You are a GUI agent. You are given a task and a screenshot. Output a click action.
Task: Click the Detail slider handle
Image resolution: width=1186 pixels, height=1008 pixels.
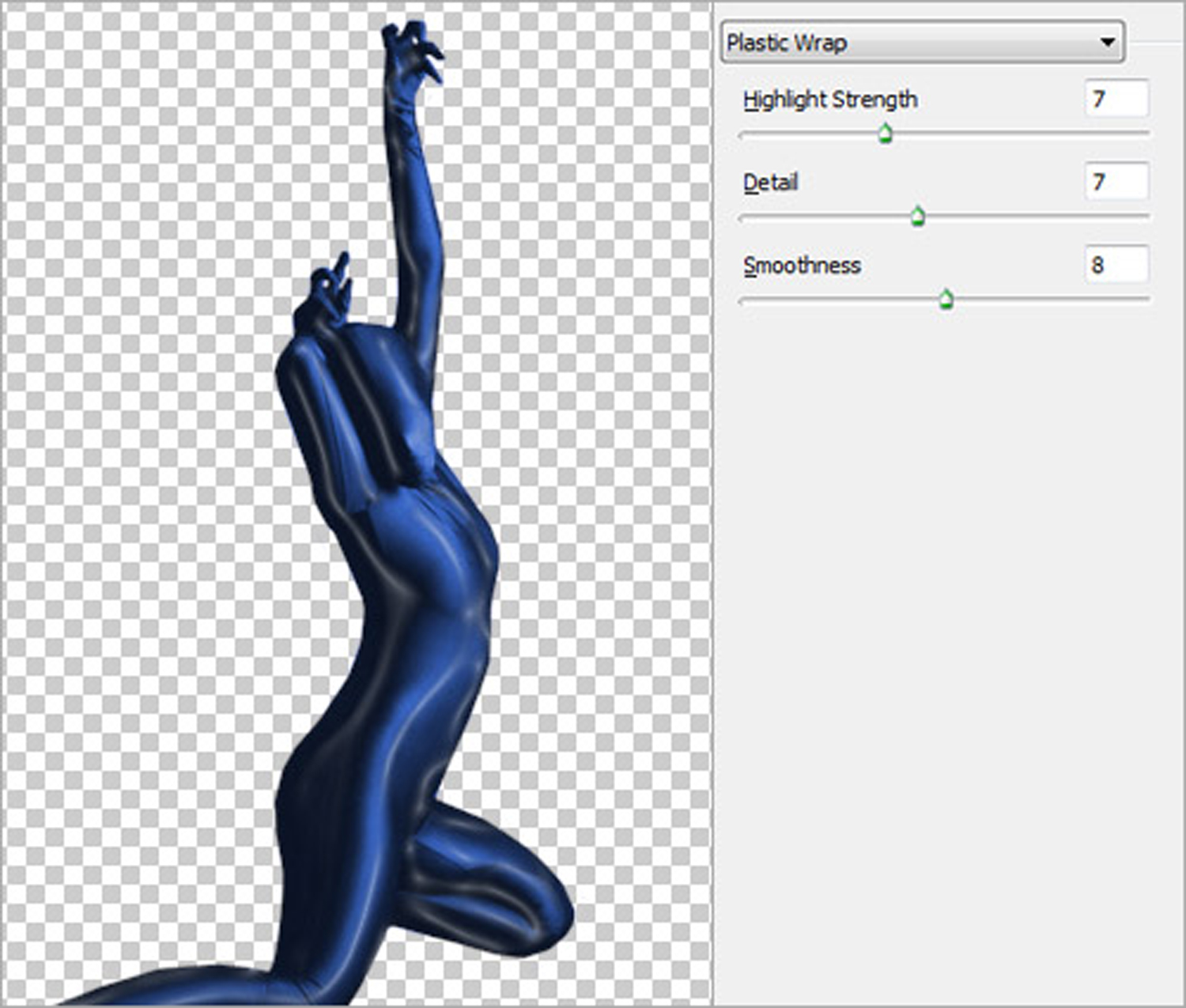(917, 217)
